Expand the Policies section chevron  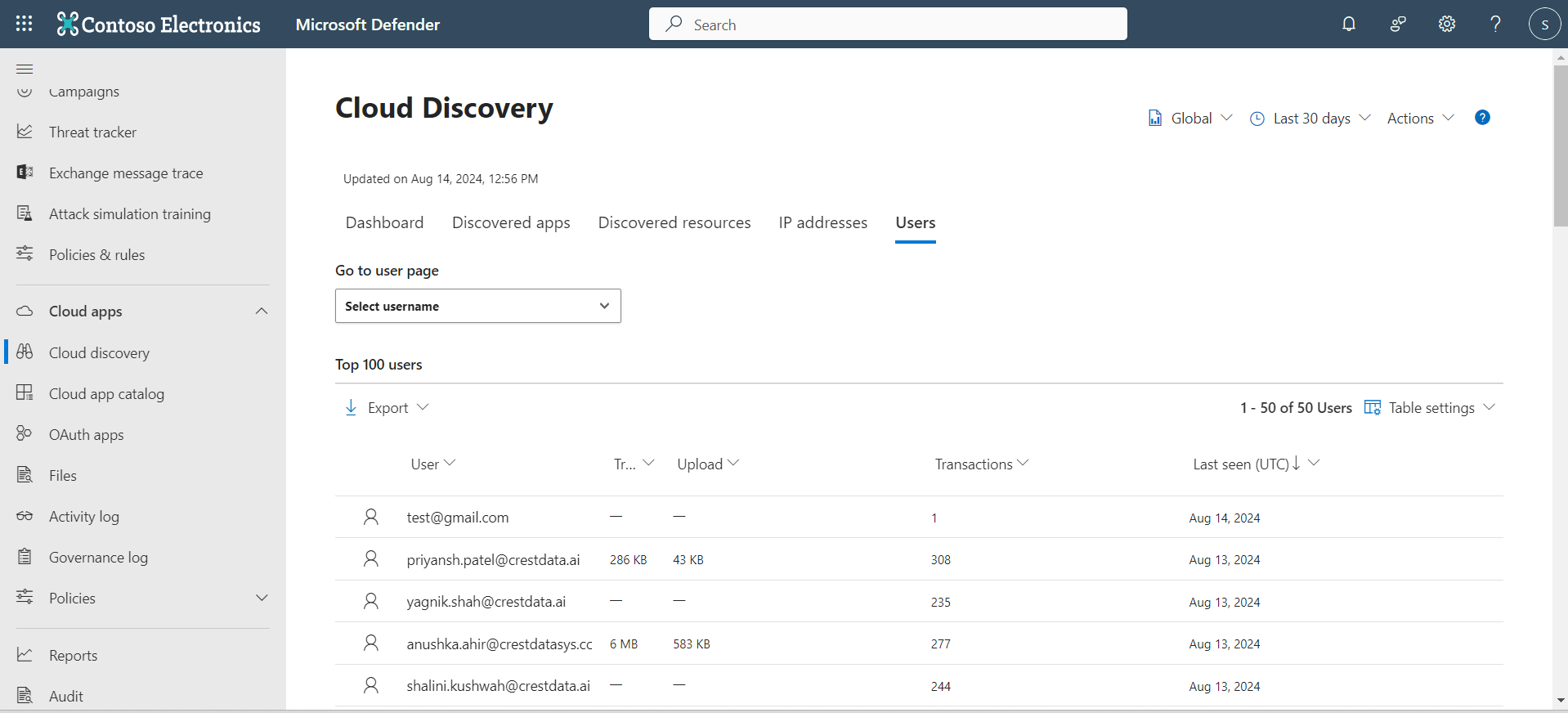tap(262, 598)
